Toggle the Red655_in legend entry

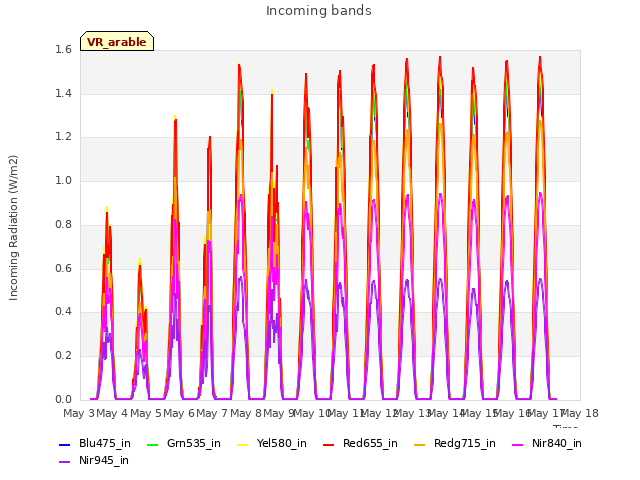pyautogui.click(x=360, y=443)
